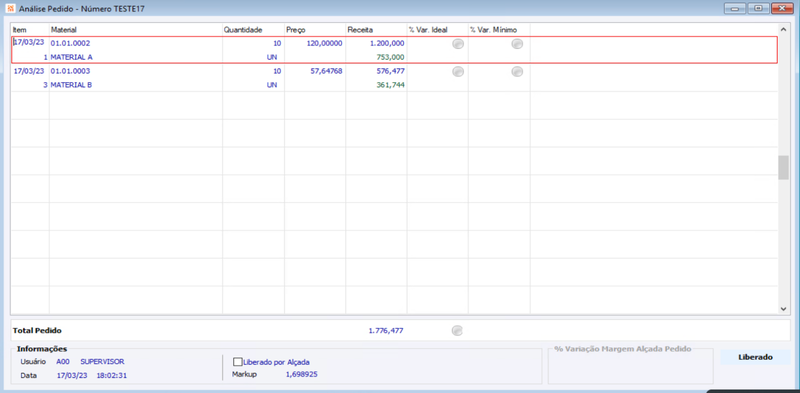Minimize the Análise Pedido window
Viewport: 800px width, 393px height.
(735, 8)
